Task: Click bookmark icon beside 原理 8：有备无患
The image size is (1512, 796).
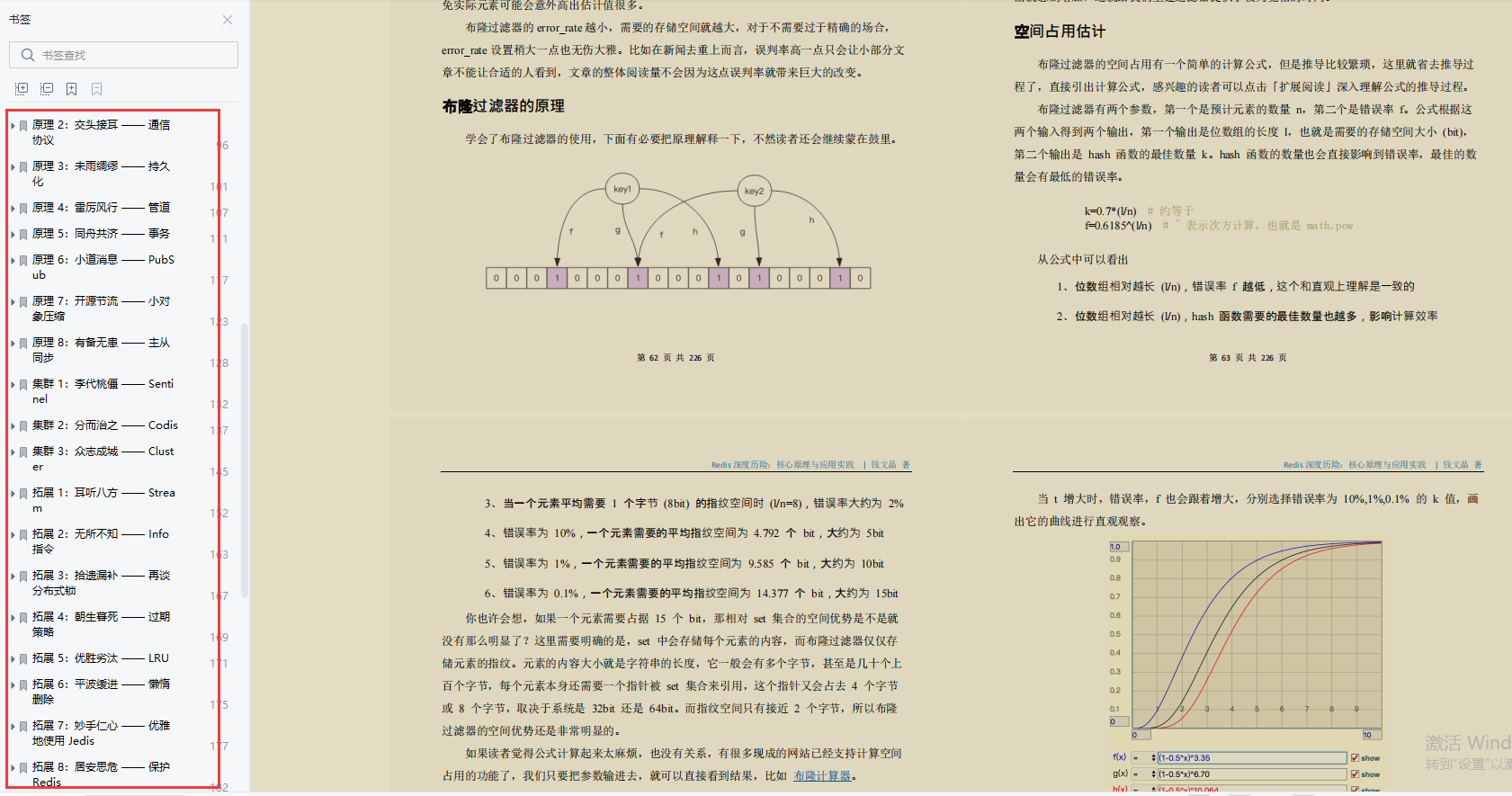Action: coord(23,344)
